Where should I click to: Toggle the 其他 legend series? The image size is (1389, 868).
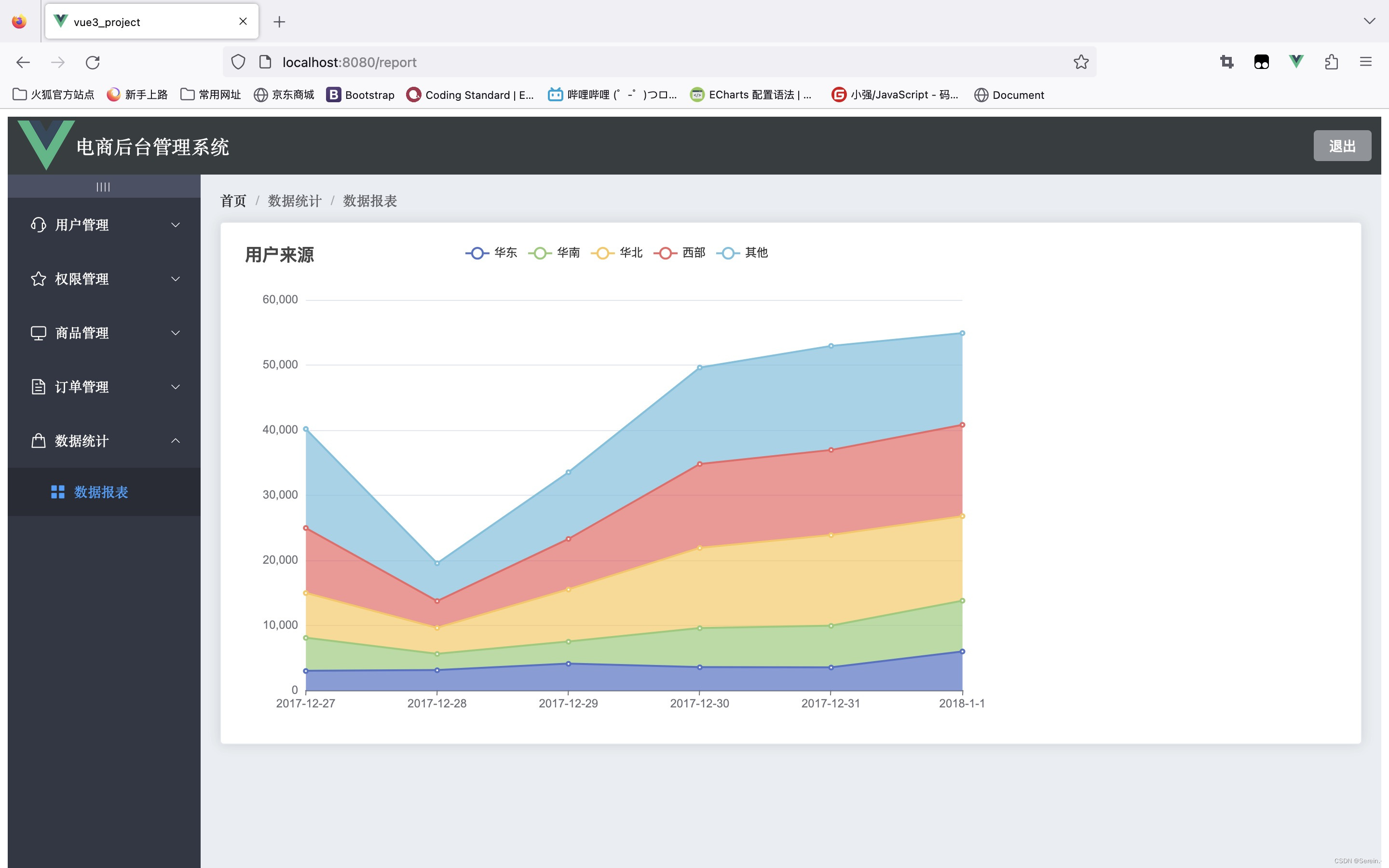pyautogui.click(x=742, y=253)
